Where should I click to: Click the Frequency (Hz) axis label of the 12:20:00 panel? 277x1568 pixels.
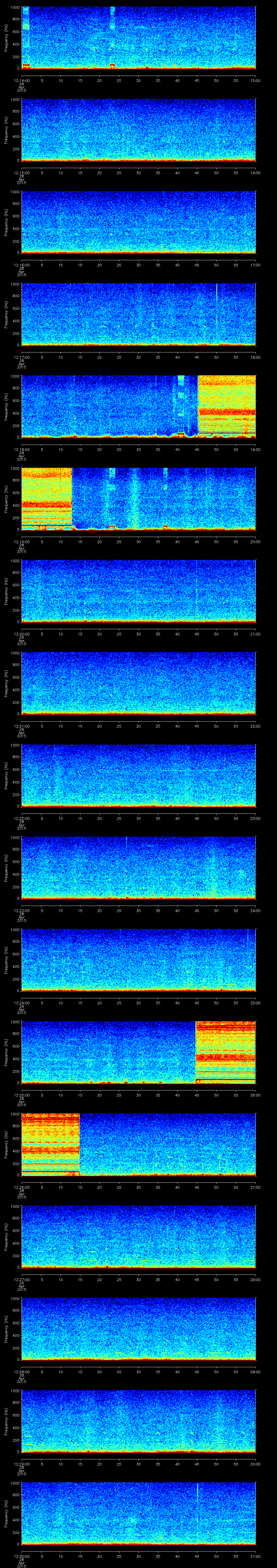click(6, 591)
